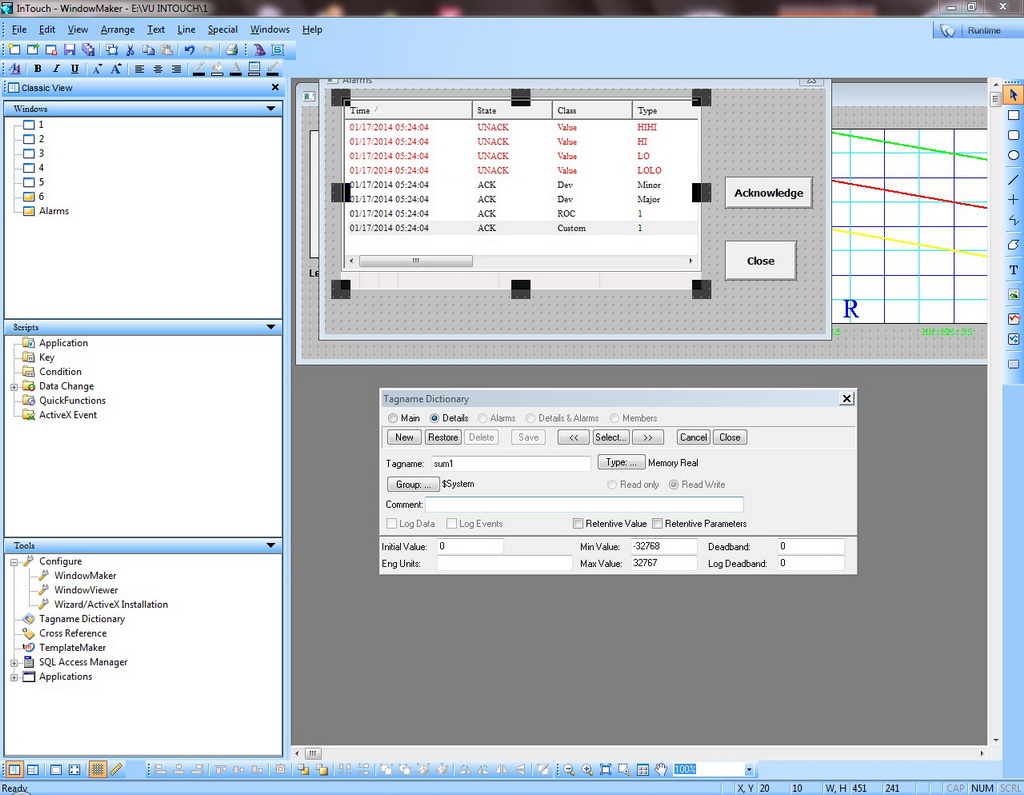Viewport: 1024px width, 795px height.
Task: Choose the Polygon drawing tool
Action: 1013,245
